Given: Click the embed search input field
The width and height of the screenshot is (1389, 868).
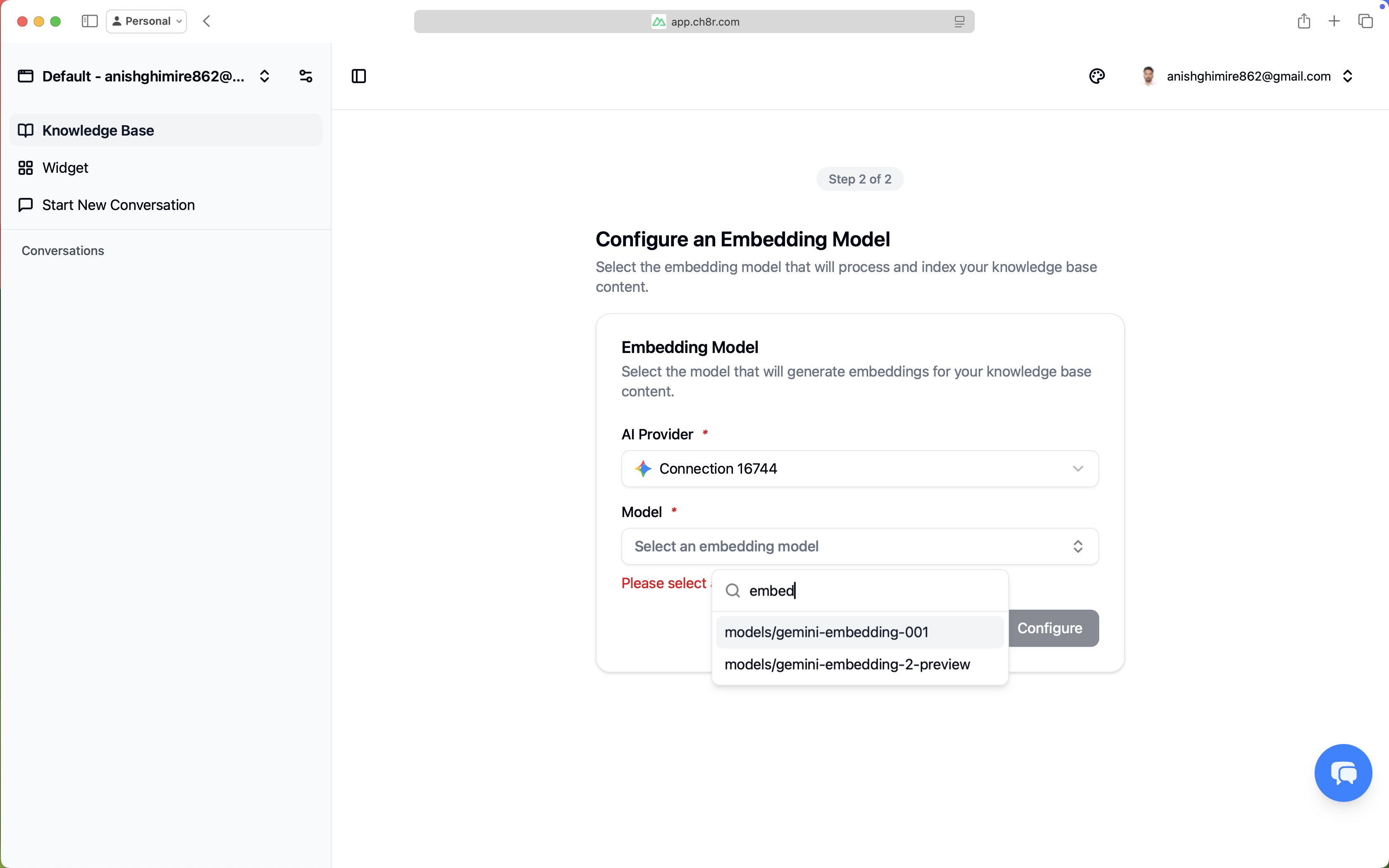Looking at the screenshot, I should click(832, 591).
